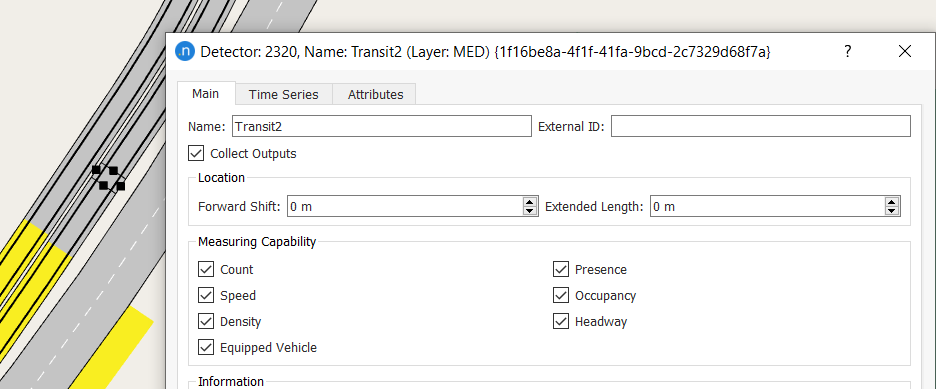Close the Detector dialog window
Viewport: 936px width, 389px height.
[905, 51]
